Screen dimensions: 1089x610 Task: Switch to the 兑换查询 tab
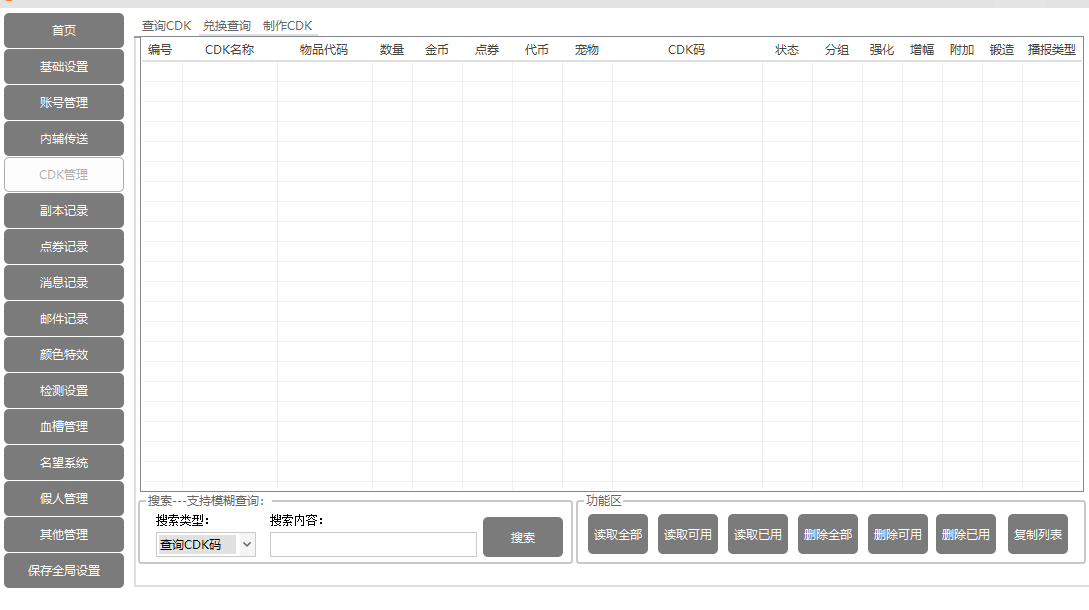[x=227, y=25]
